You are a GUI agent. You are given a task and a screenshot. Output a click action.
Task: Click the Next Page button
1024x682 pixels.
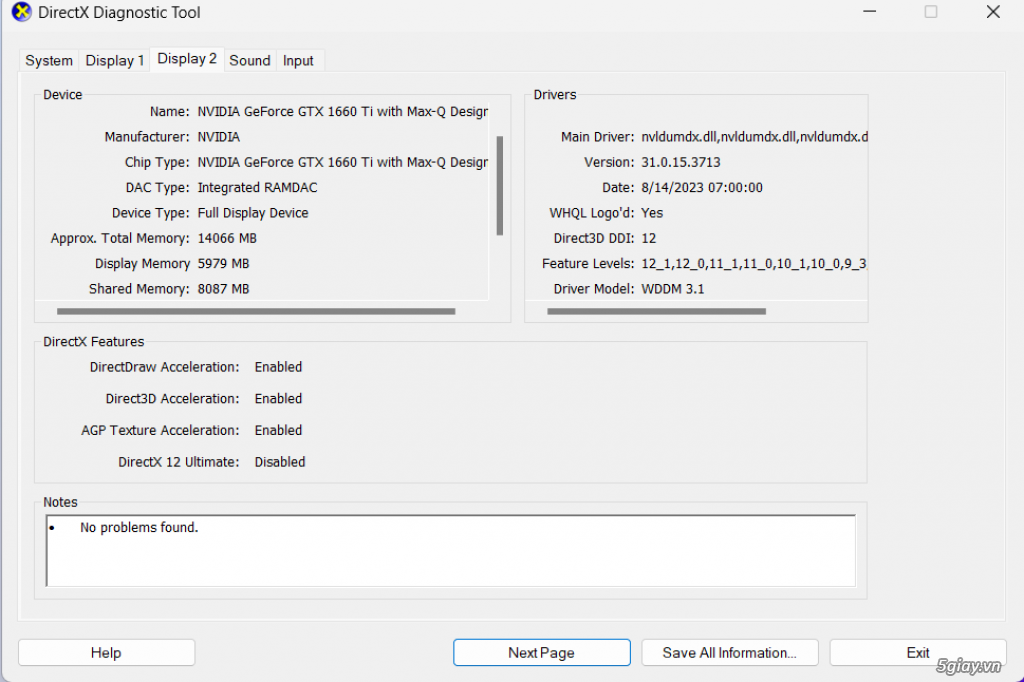(x=541, y=653)
